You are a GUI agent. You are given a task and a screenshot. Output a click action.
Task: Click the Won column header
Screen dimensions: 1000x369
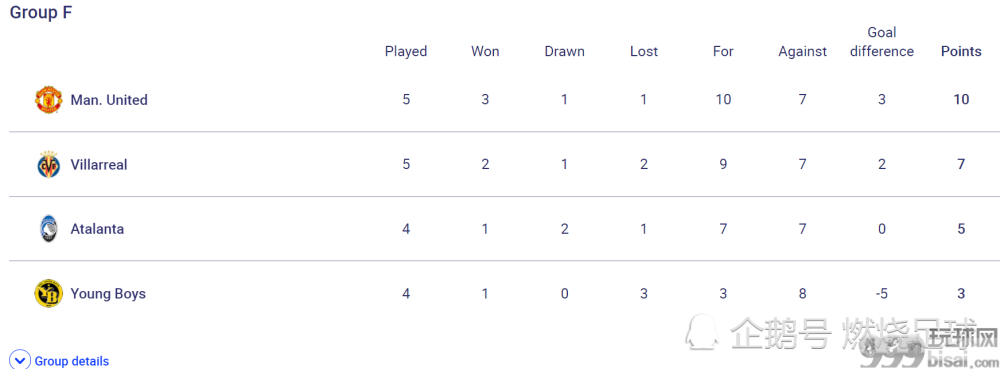click(x=485, y=52)
